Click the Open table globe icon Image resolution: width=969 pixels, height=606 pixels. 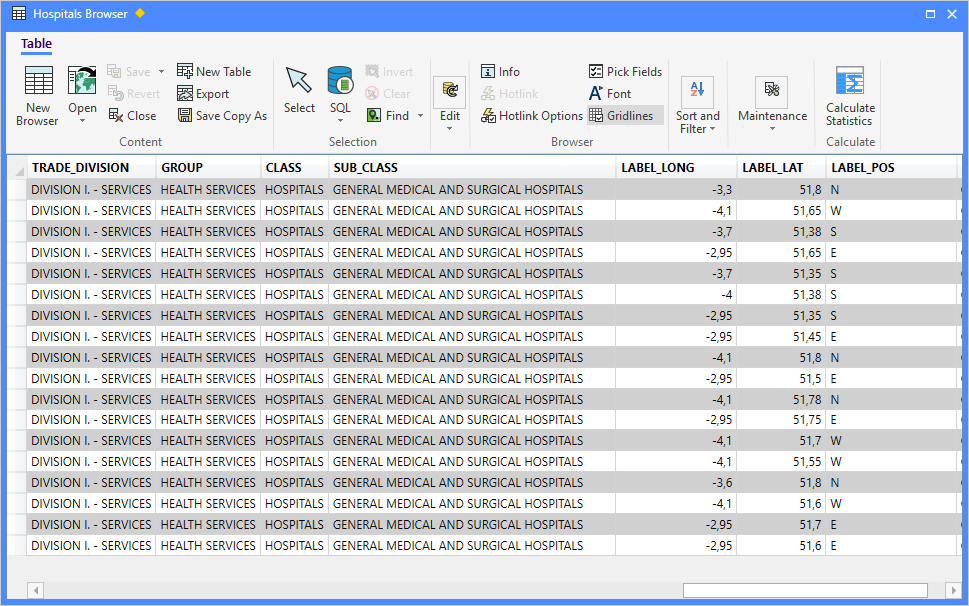point(82,81)
